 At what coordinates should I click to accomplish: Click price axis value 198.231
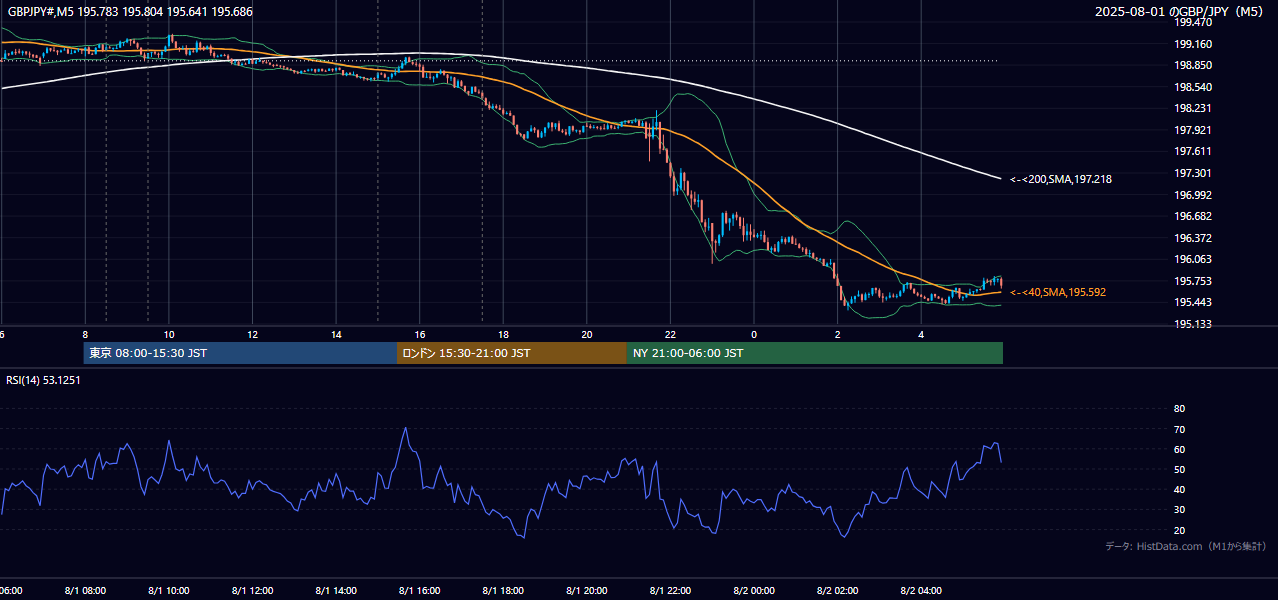[x=1193, y=108]
